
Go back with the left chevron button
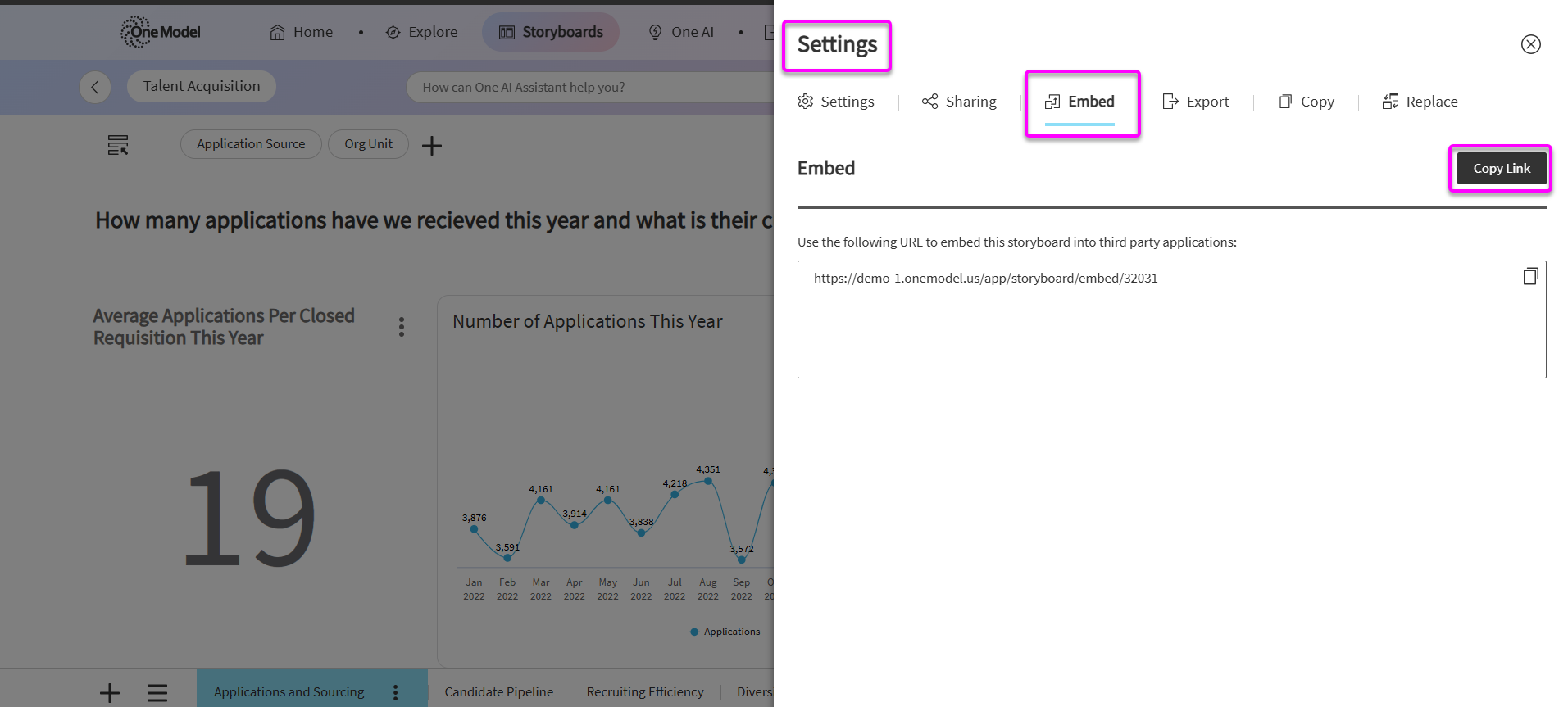95,87
